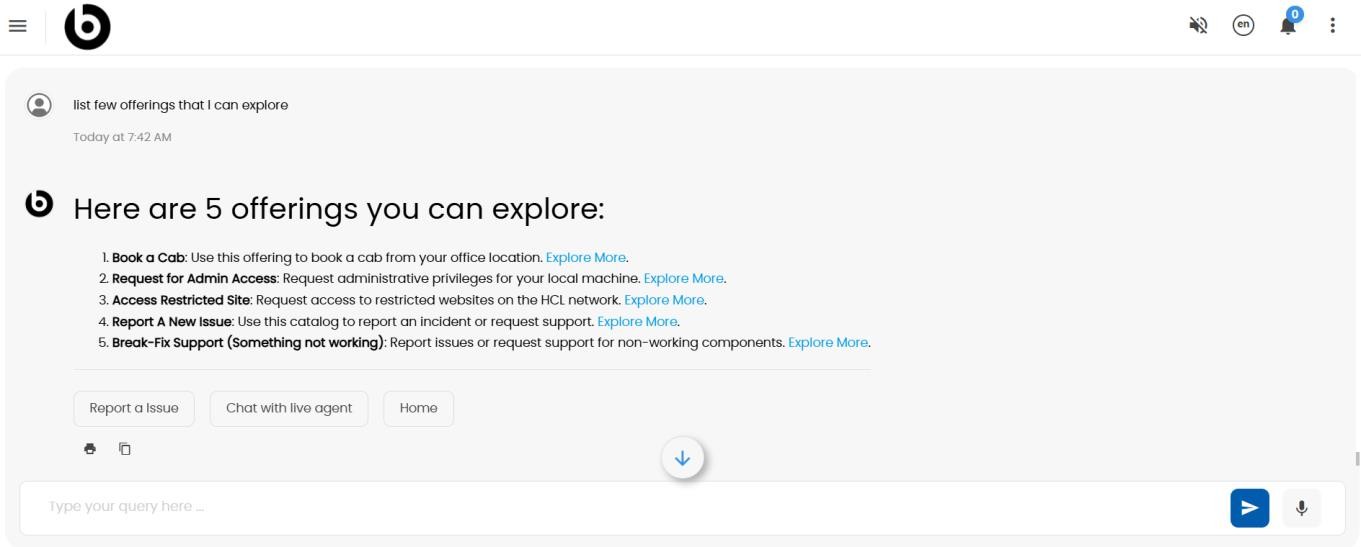Open Explore More for Break-Fix Support

pyautogui.click(x=828, y=342)
